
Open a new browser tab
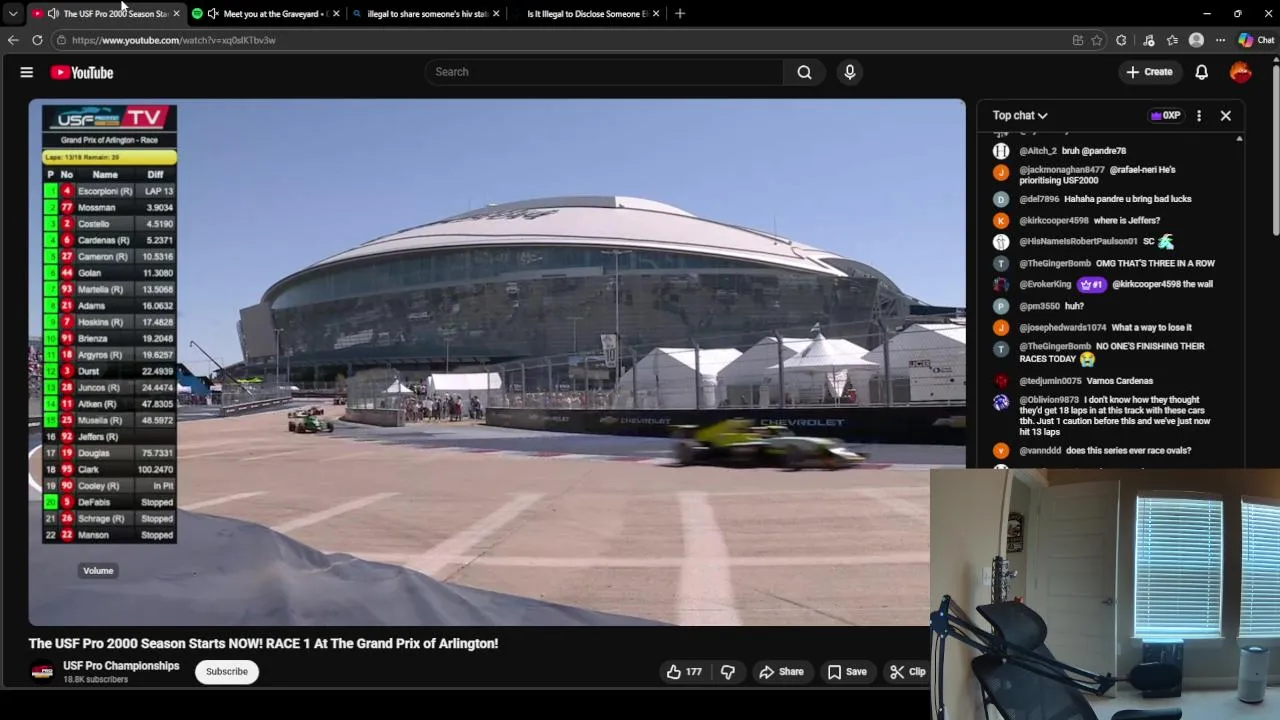(x=680, y=13)
